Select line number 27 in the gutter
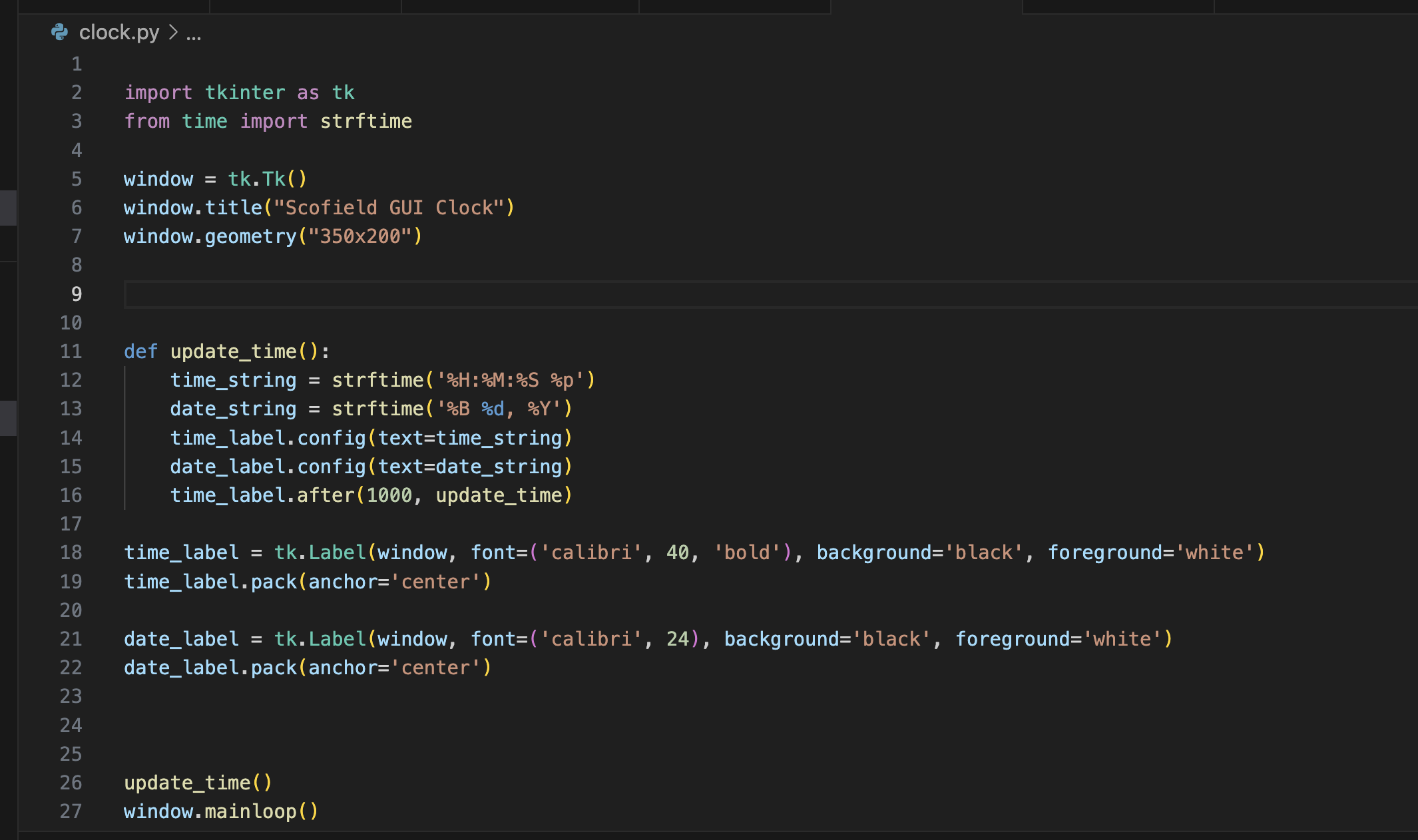Image resolution: width=1418 pixels, height=840 pixels. click(71, 811)
